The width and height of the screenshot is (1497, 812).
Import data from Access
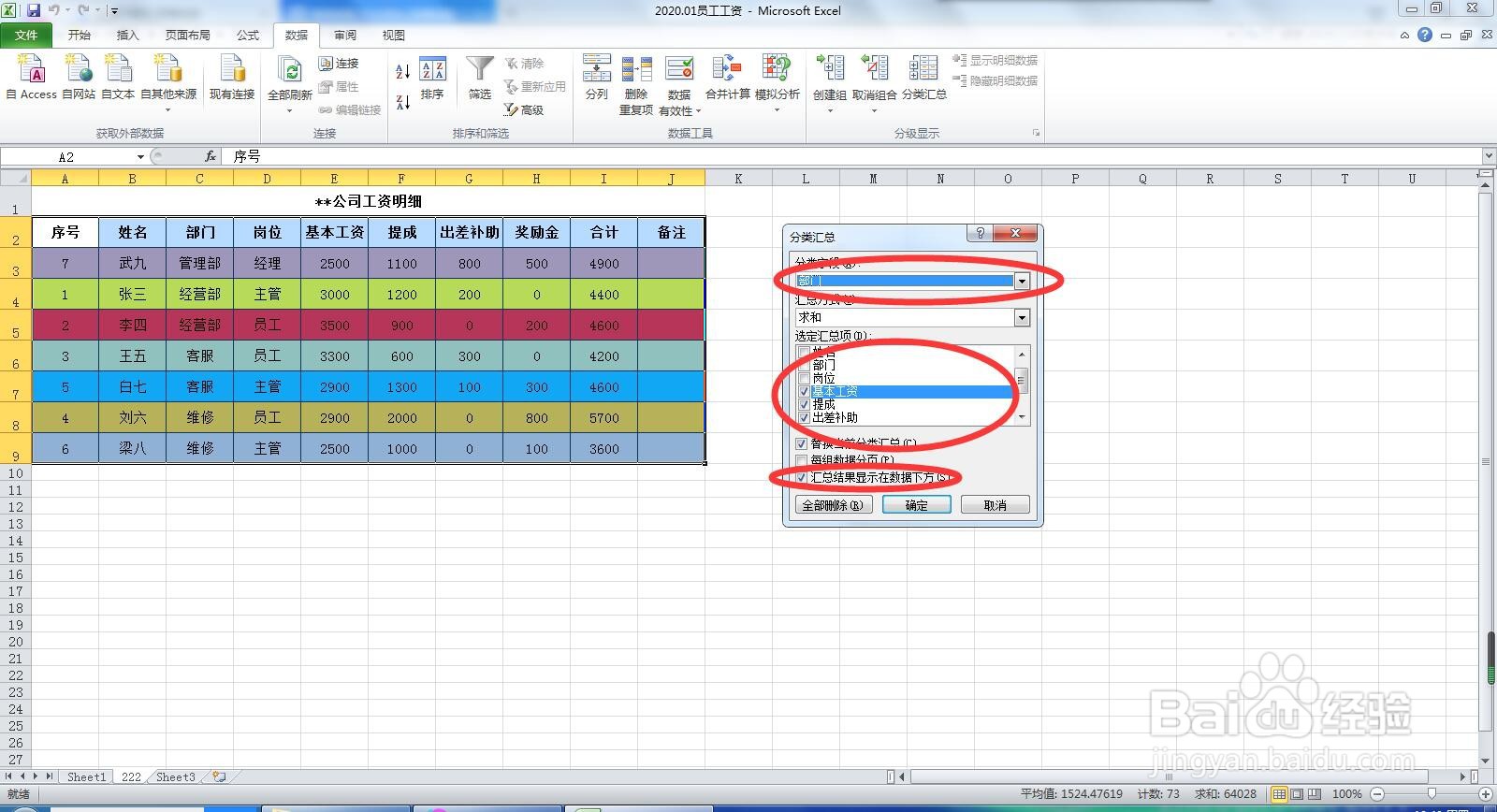point(31,77)
